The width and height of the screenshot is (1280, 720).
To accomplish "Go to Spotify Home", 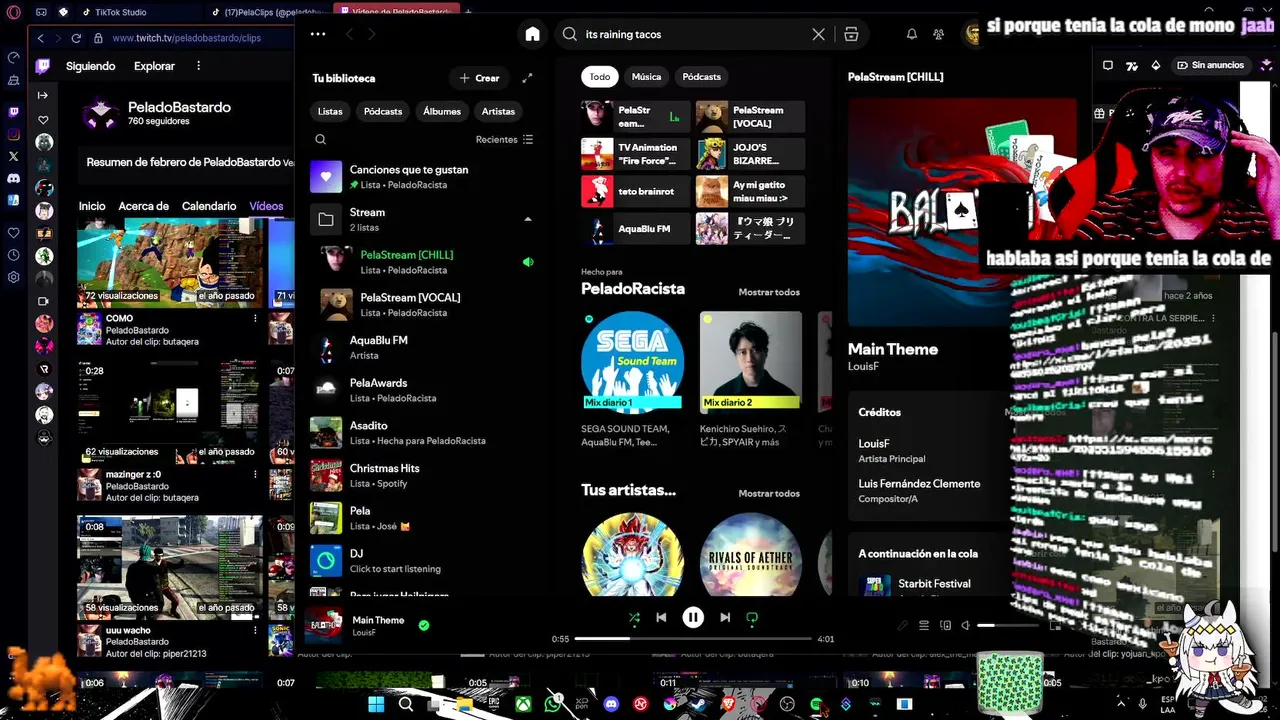I will 532,34.
